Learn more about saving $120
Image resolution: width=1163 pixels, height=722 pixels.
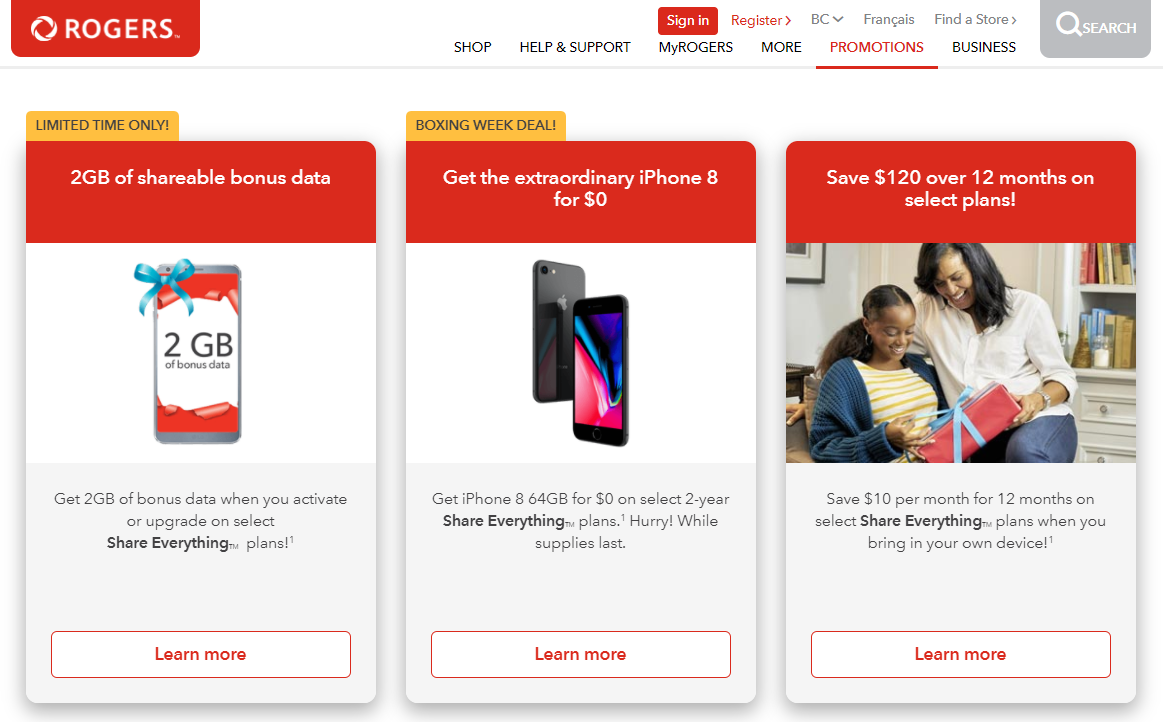coord(961,654)
